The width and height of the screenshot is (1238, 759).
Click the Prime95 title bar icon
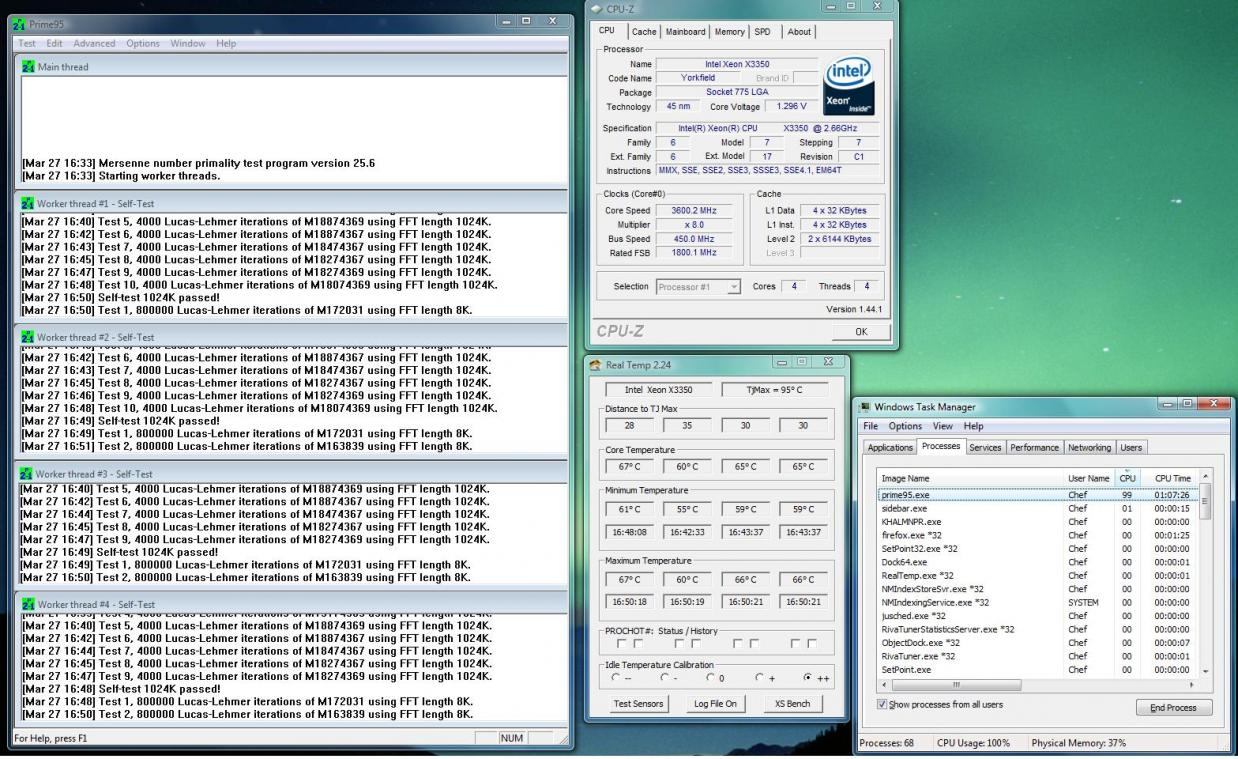pos(19,23)
